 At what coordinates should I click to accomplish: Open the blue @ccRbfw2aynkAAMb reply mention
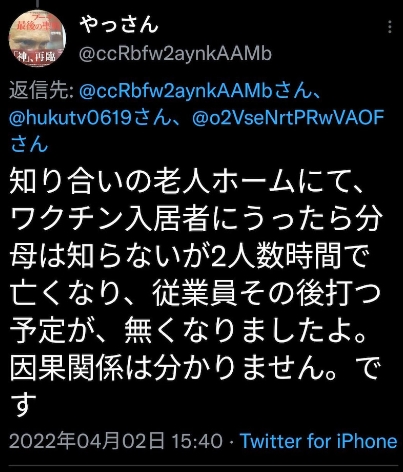[176, 92]
